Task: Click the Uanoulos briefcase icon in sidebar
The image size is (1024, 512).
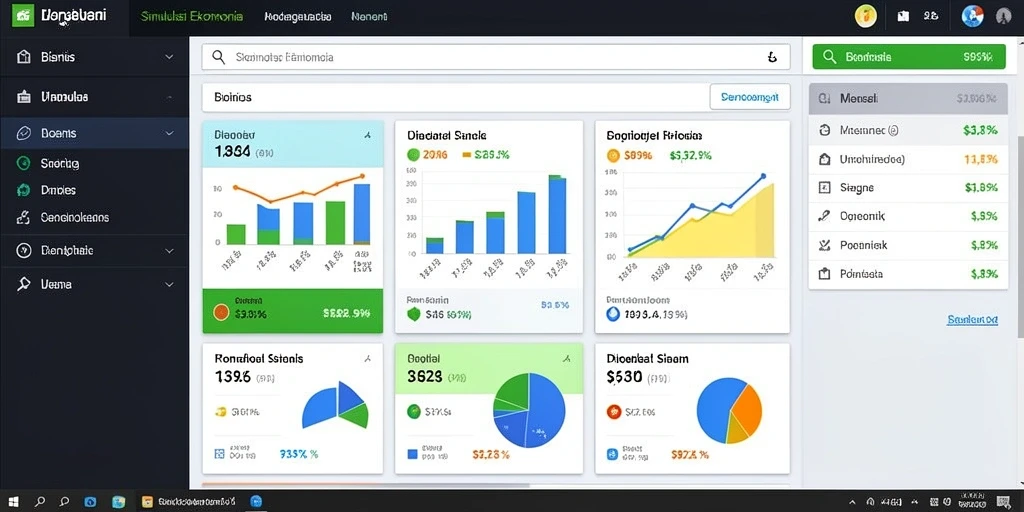Action: click(x=24, y=97)
